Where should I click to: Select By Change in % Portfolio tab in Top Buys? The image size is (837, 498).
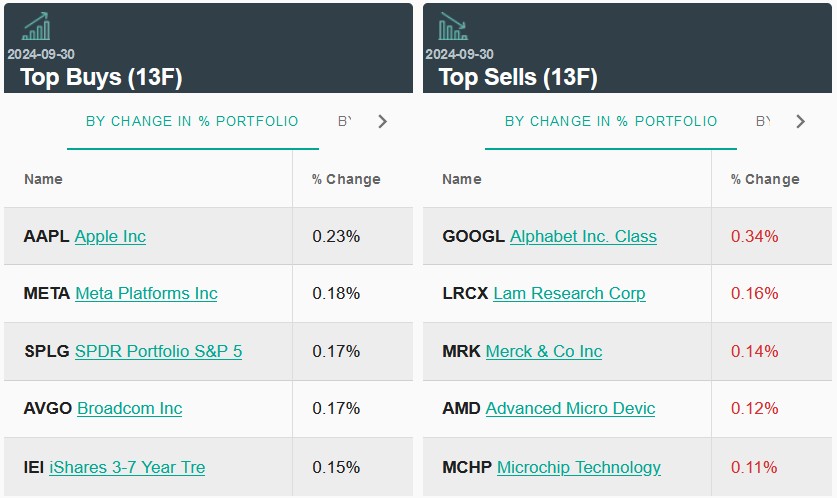[192, 122]
